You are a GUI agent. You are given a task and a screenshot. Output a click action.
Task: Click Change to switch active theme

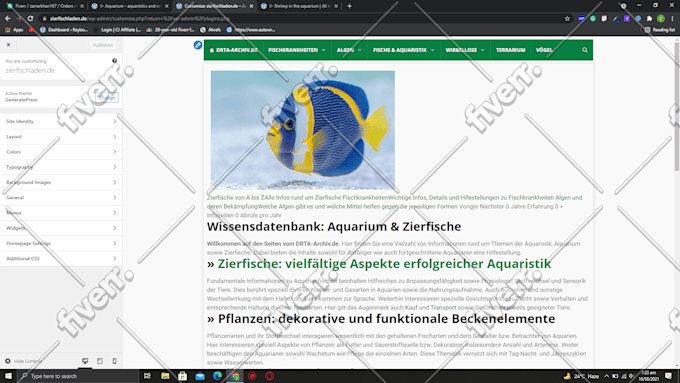coord(107,97)
